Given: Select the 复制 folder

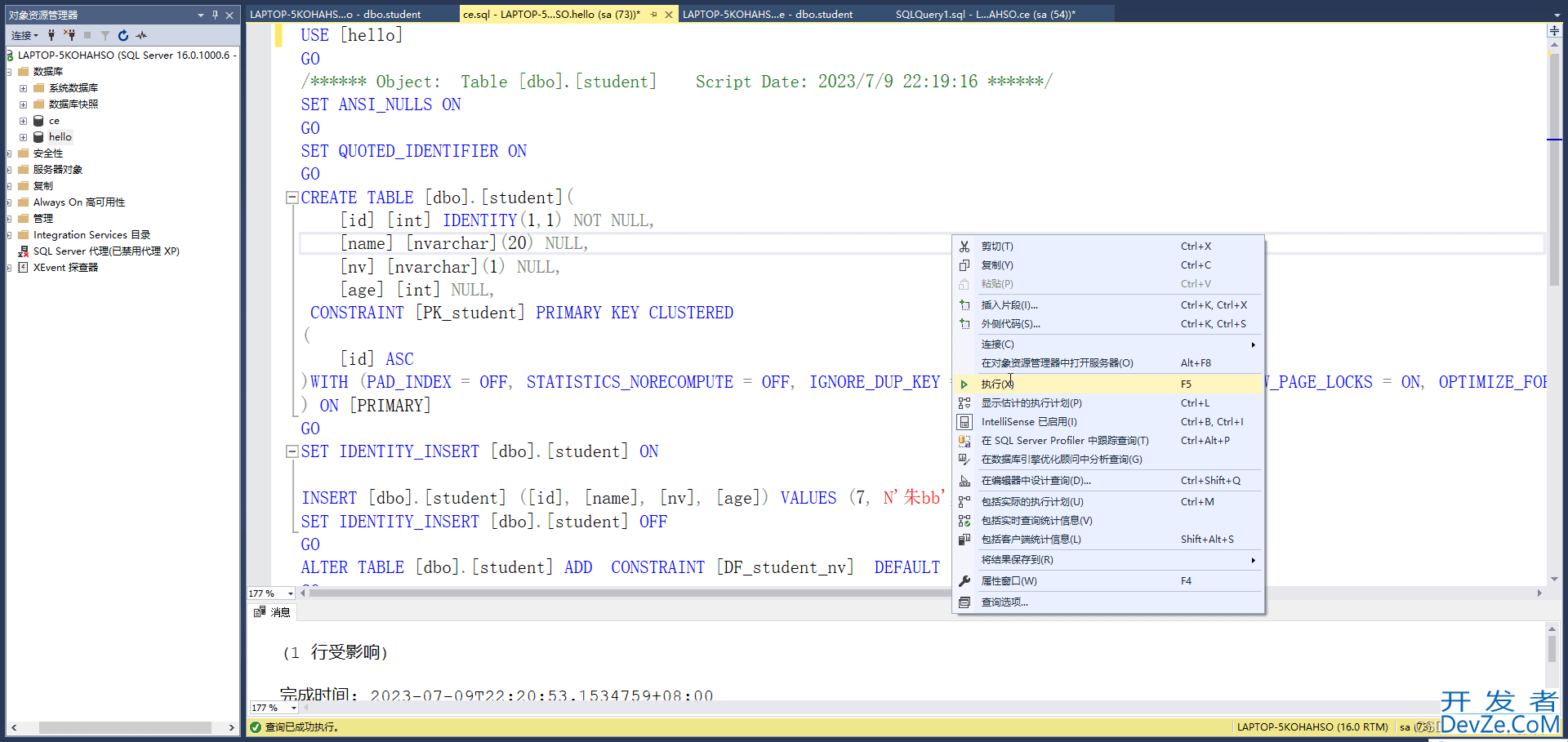Looking at the screenshot, I should [x=43, y=186].
